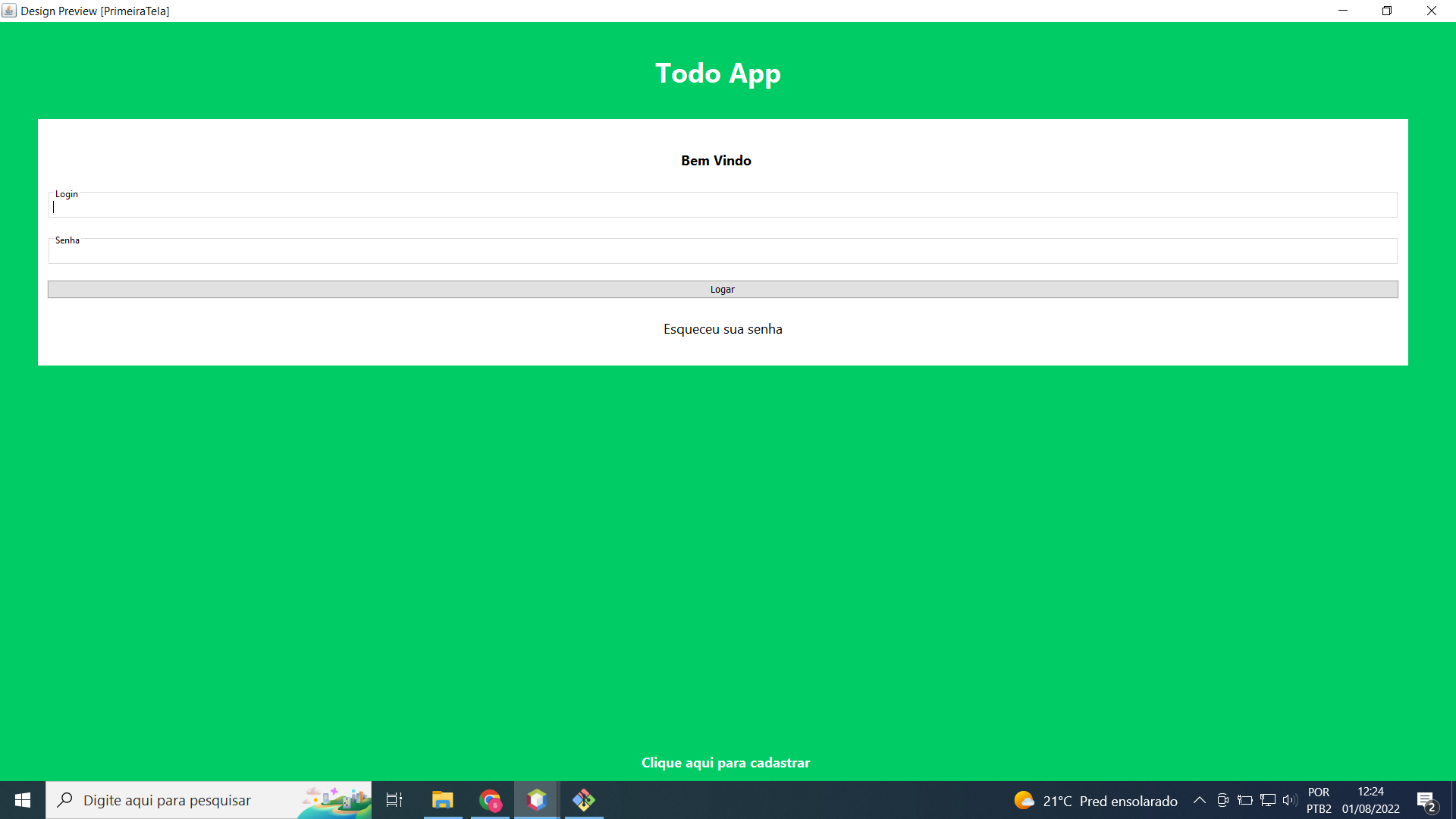Open Git GUI from the taskbar
The height and width of the screenshot is (819, 1456).
(583, 800)
